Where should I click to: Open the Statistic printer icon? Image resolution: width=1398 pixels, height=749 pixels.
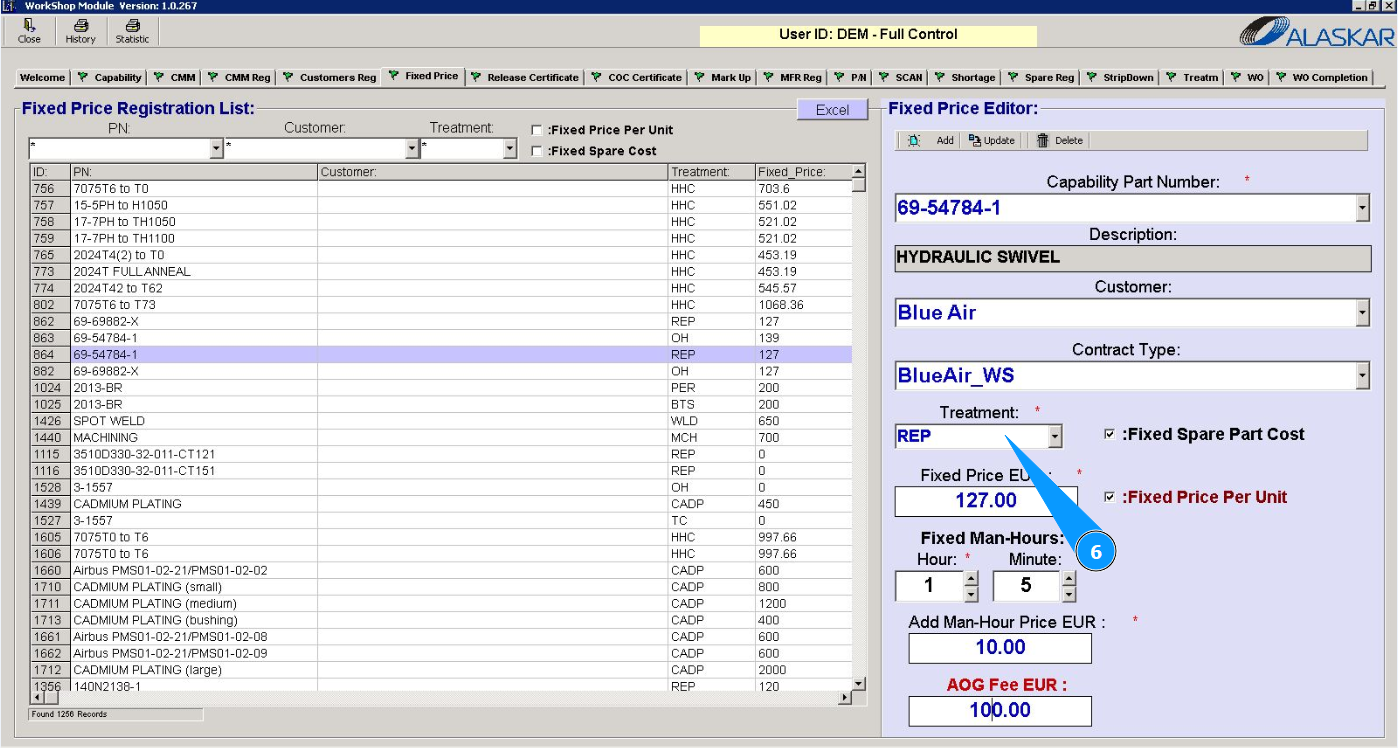[x=132, y=27]
